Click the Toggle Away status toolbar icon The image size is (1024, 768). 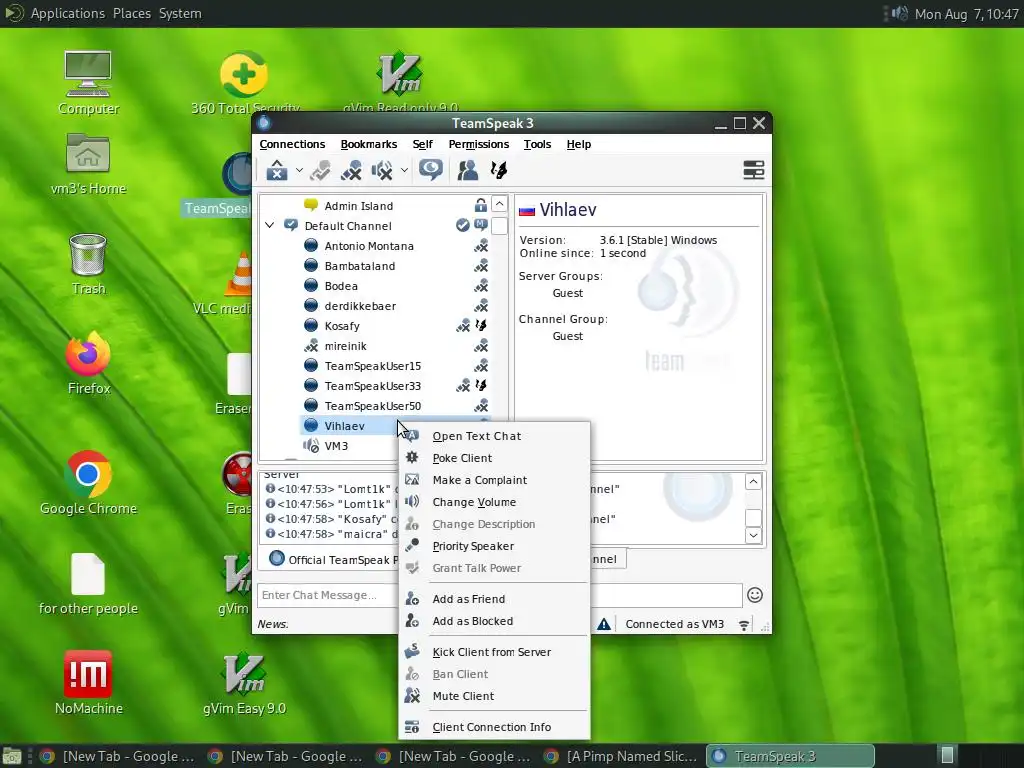(320, 170)
